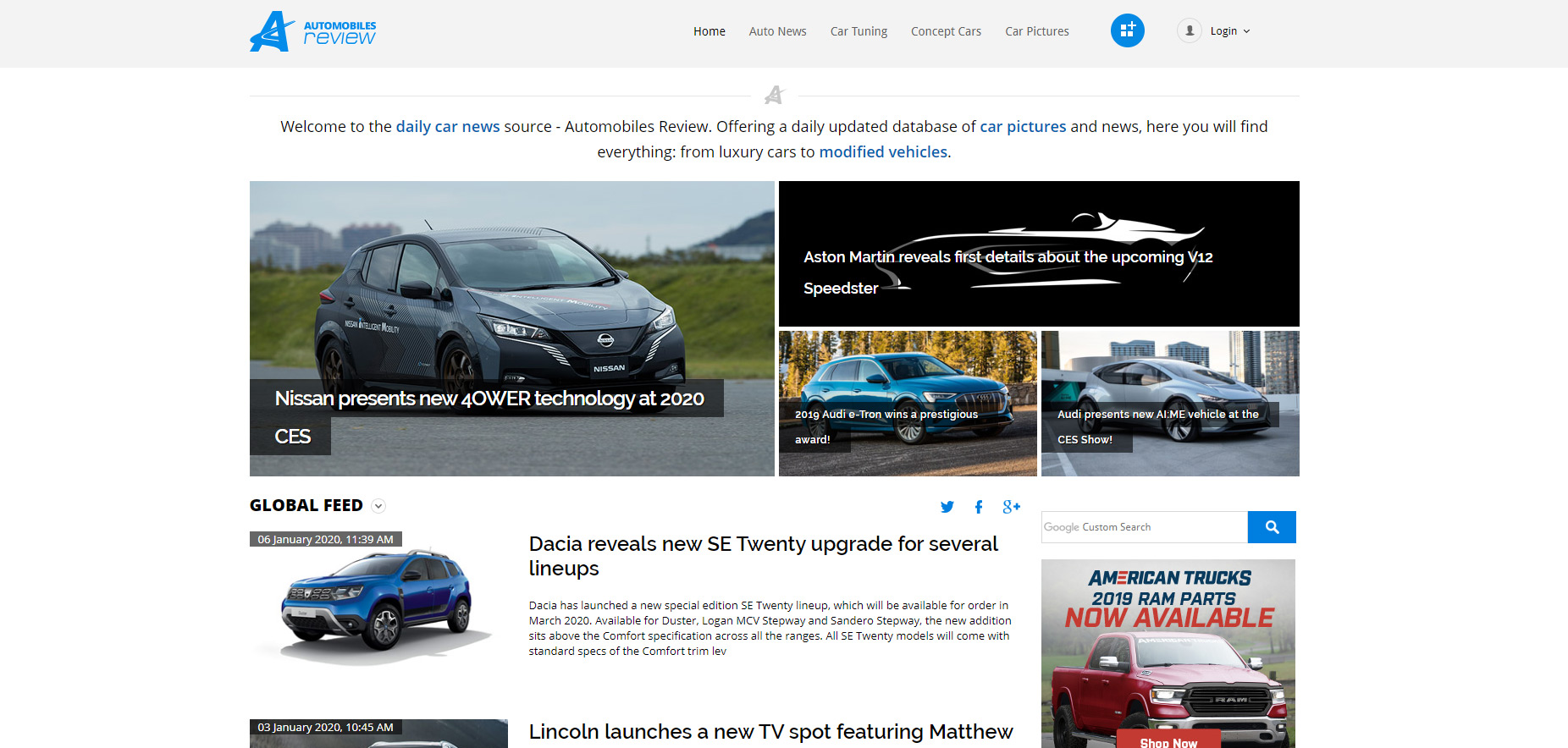
Task: Open the Car Tuning menu item
Action: (x=859, y=31)
